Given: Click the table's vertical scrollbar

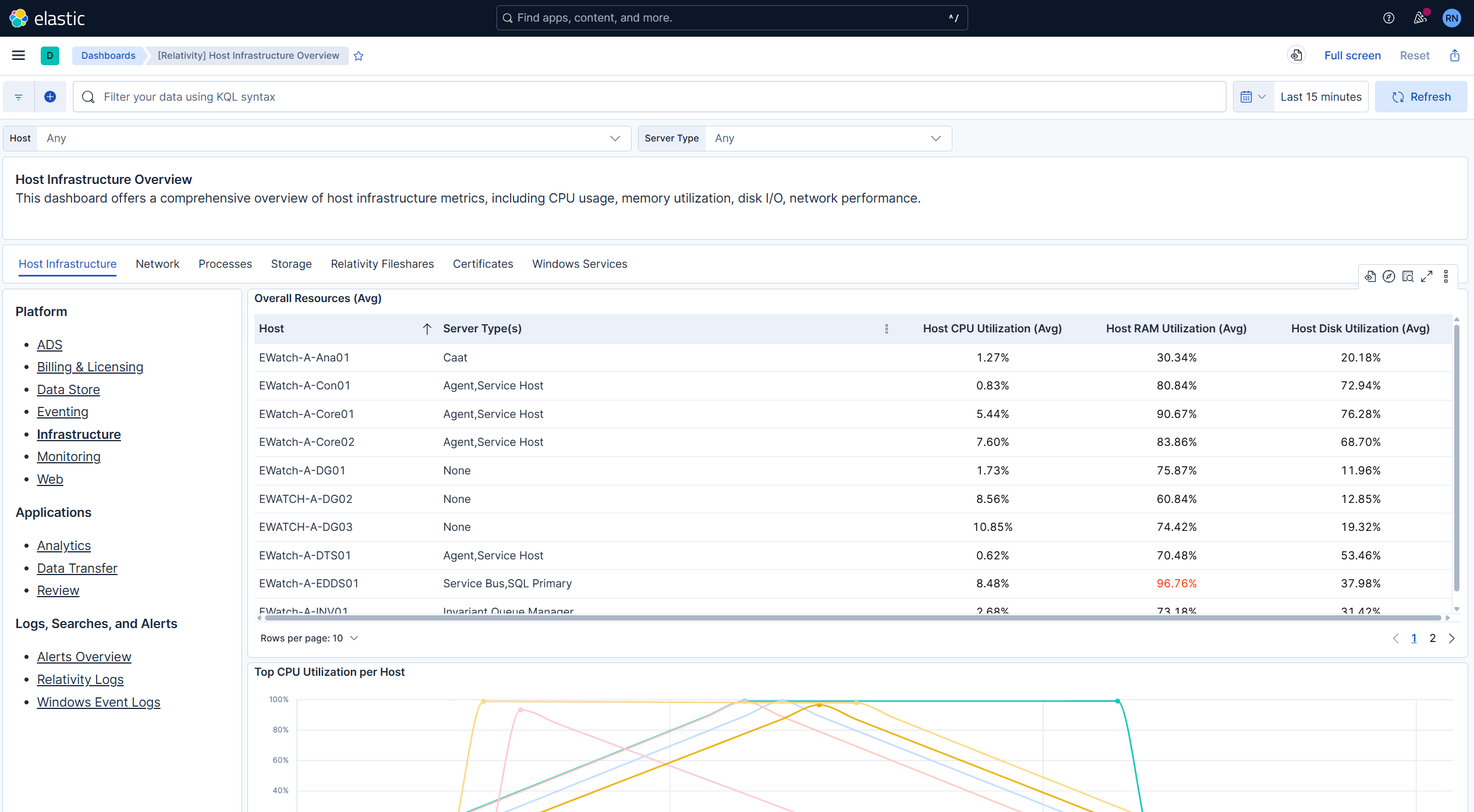Looking at the screenshot, I should point(1457,457).
